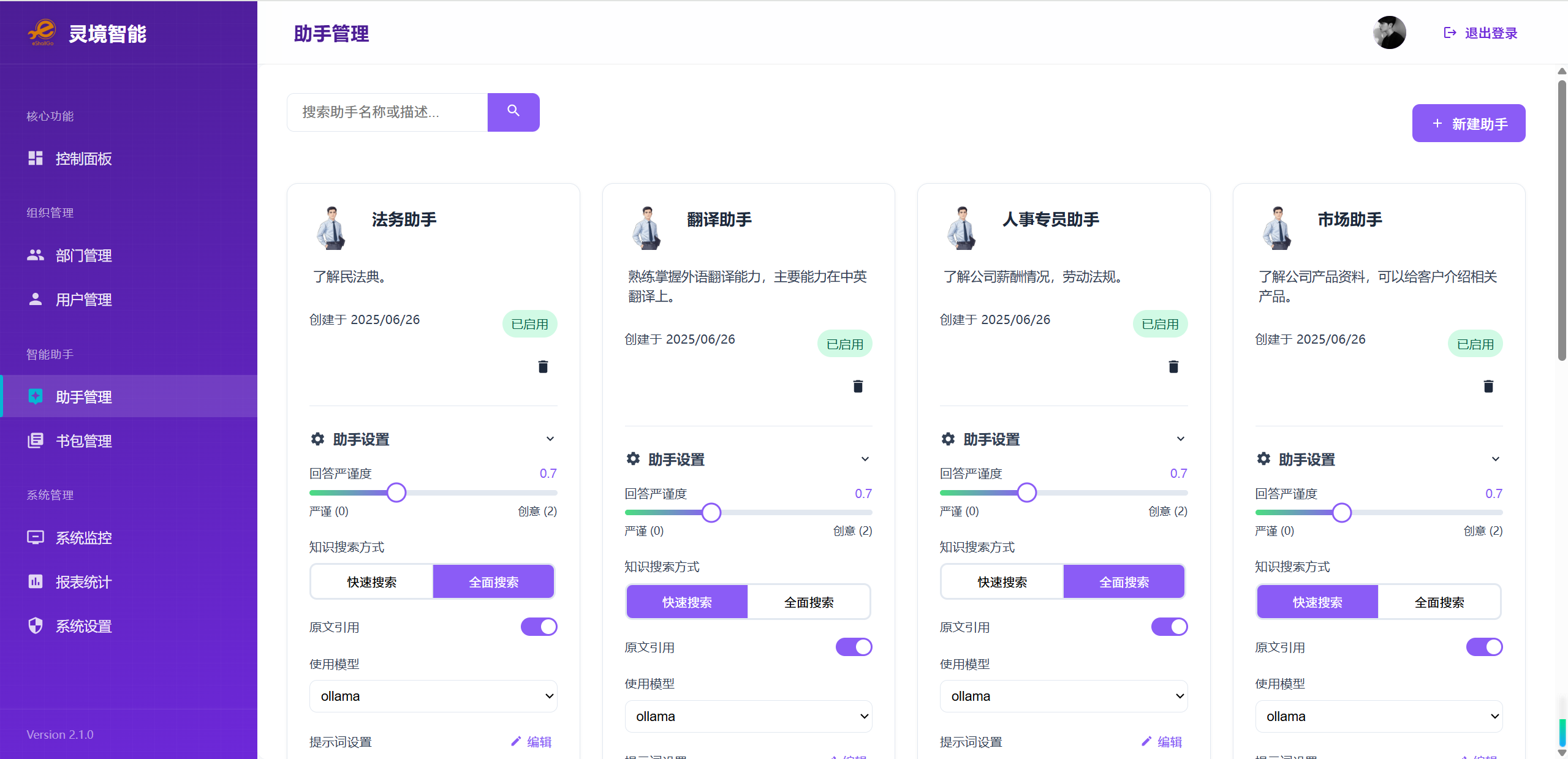
Task: Click the 新建助手 button
Action: [x=1468, y=123]
